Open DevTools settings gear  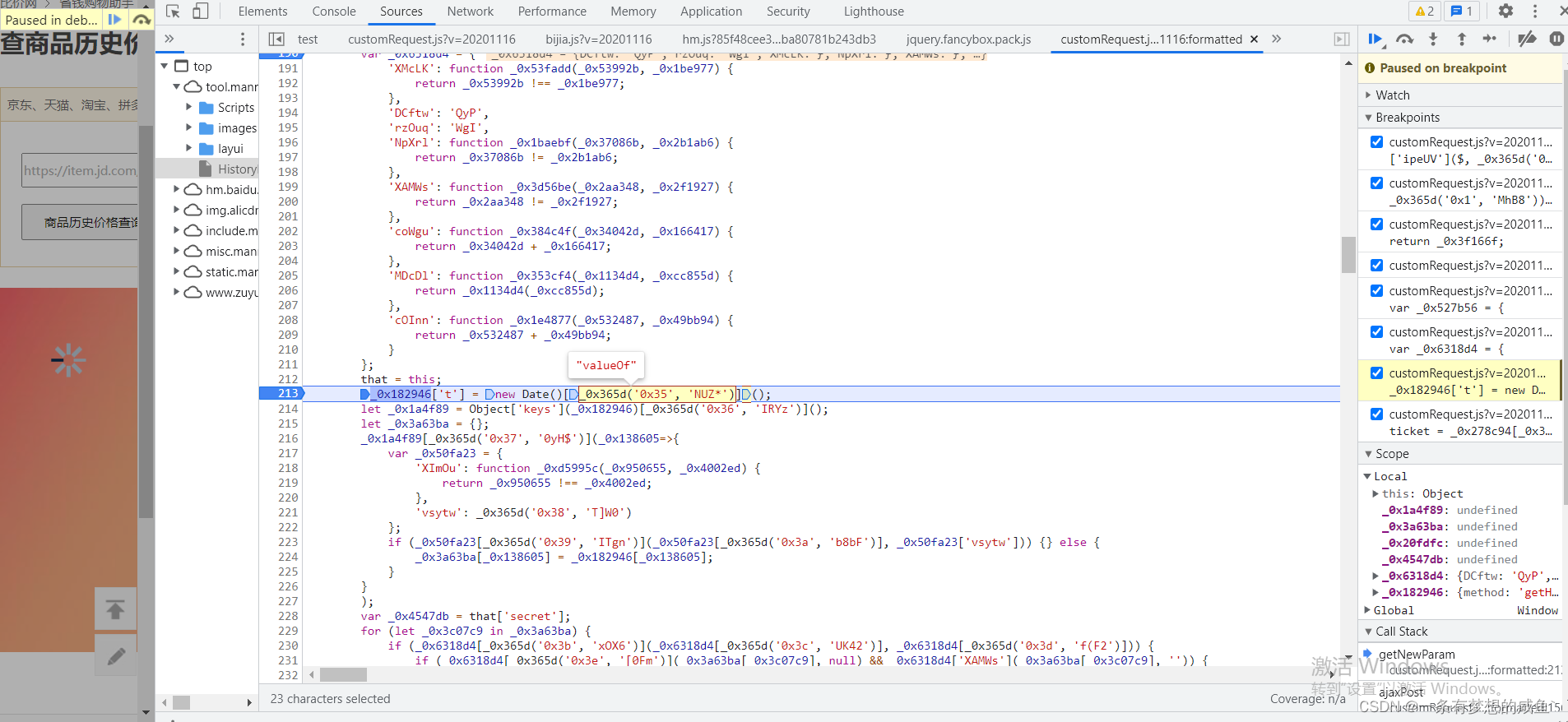coord(1505,12)
